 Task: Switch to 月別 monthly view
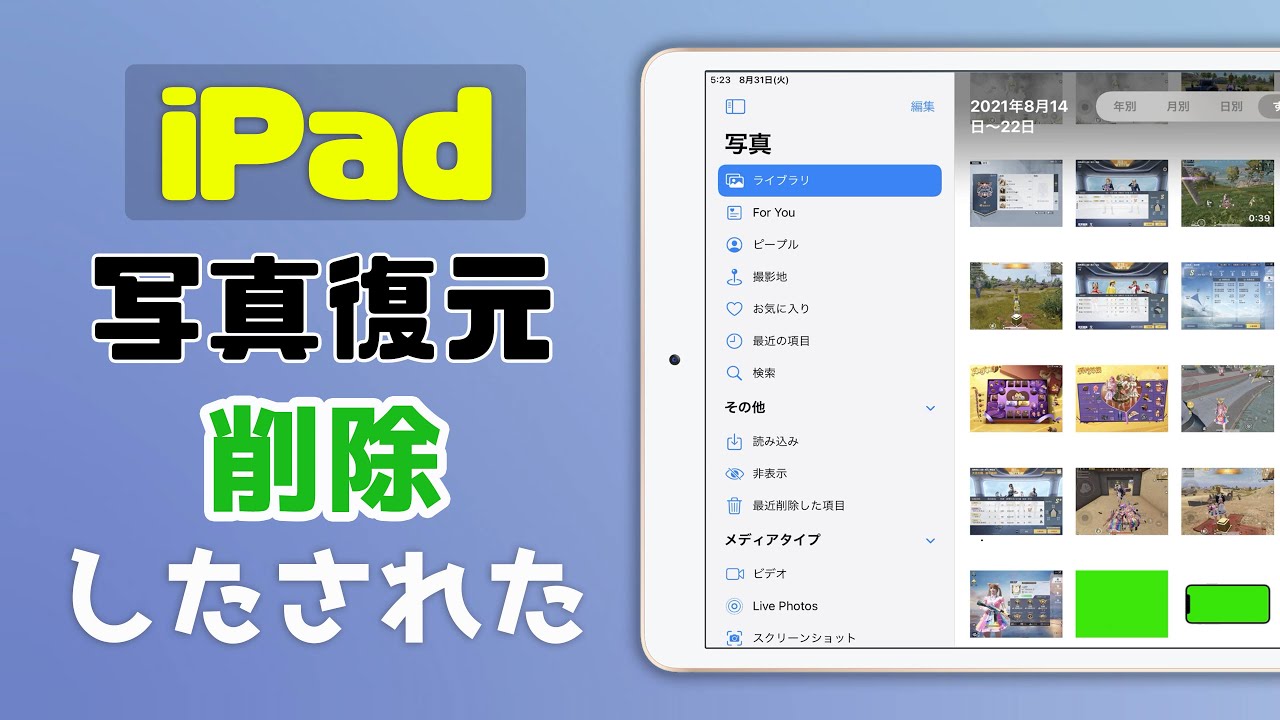click(x=1180, y=105)
